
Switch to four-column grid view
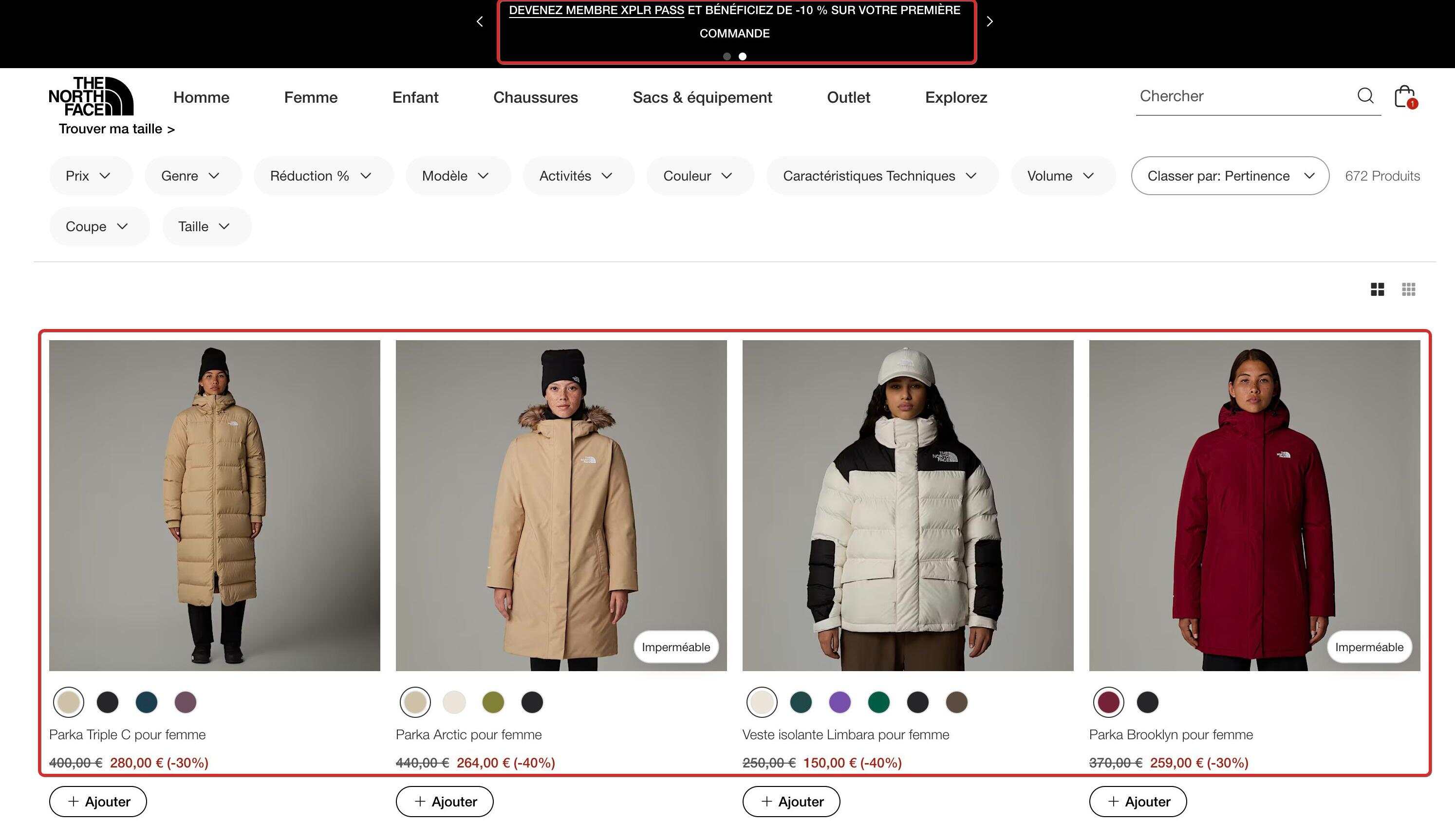[x=1377, y=289]
